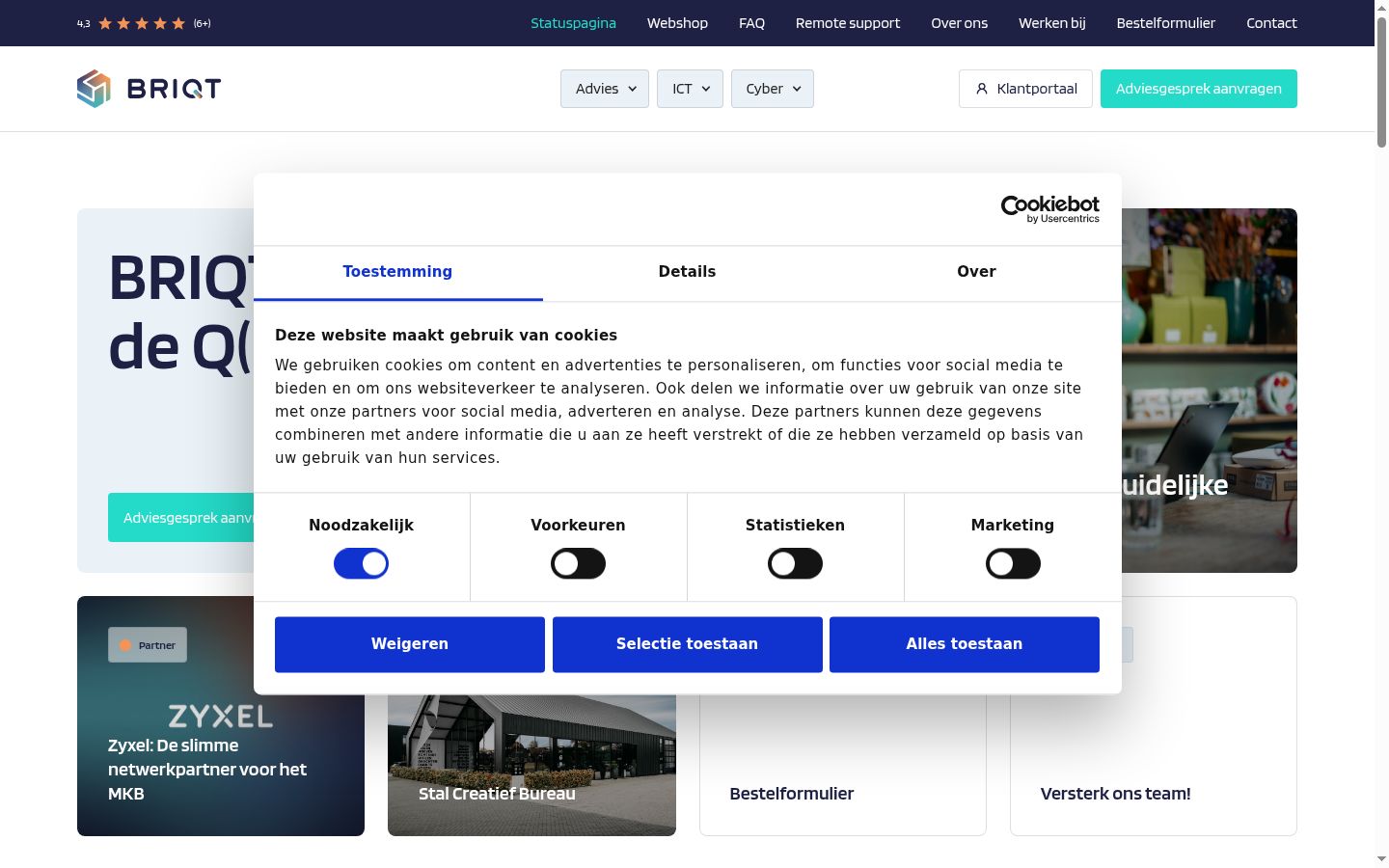Viewport: 1389px width, 868px height.
Task: Open the Stal Creatief Bureau card
Action: click(531, 766)
